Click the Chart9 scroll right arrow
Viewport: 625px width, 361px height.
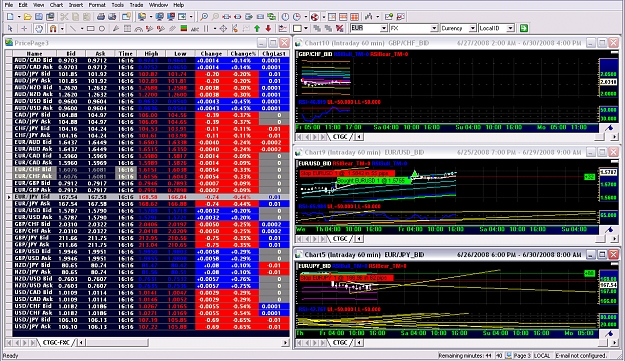[614, 239]
